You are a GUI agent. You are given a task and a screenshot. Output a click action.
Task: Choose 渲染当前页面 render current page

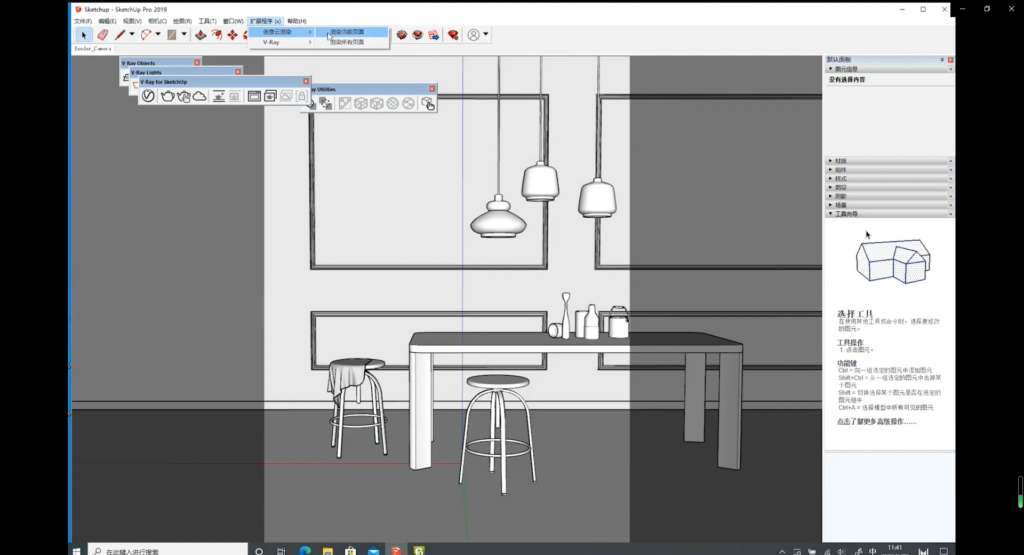click(352, 31)
